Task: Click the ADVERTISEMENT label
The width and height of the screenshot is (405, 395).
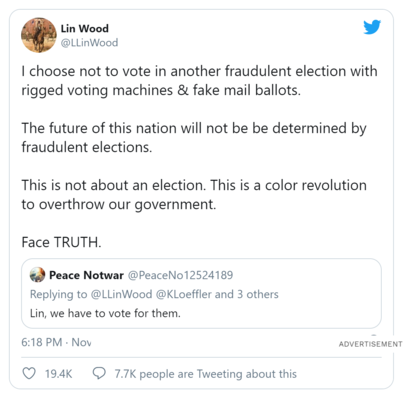Action: coord(370,344)
